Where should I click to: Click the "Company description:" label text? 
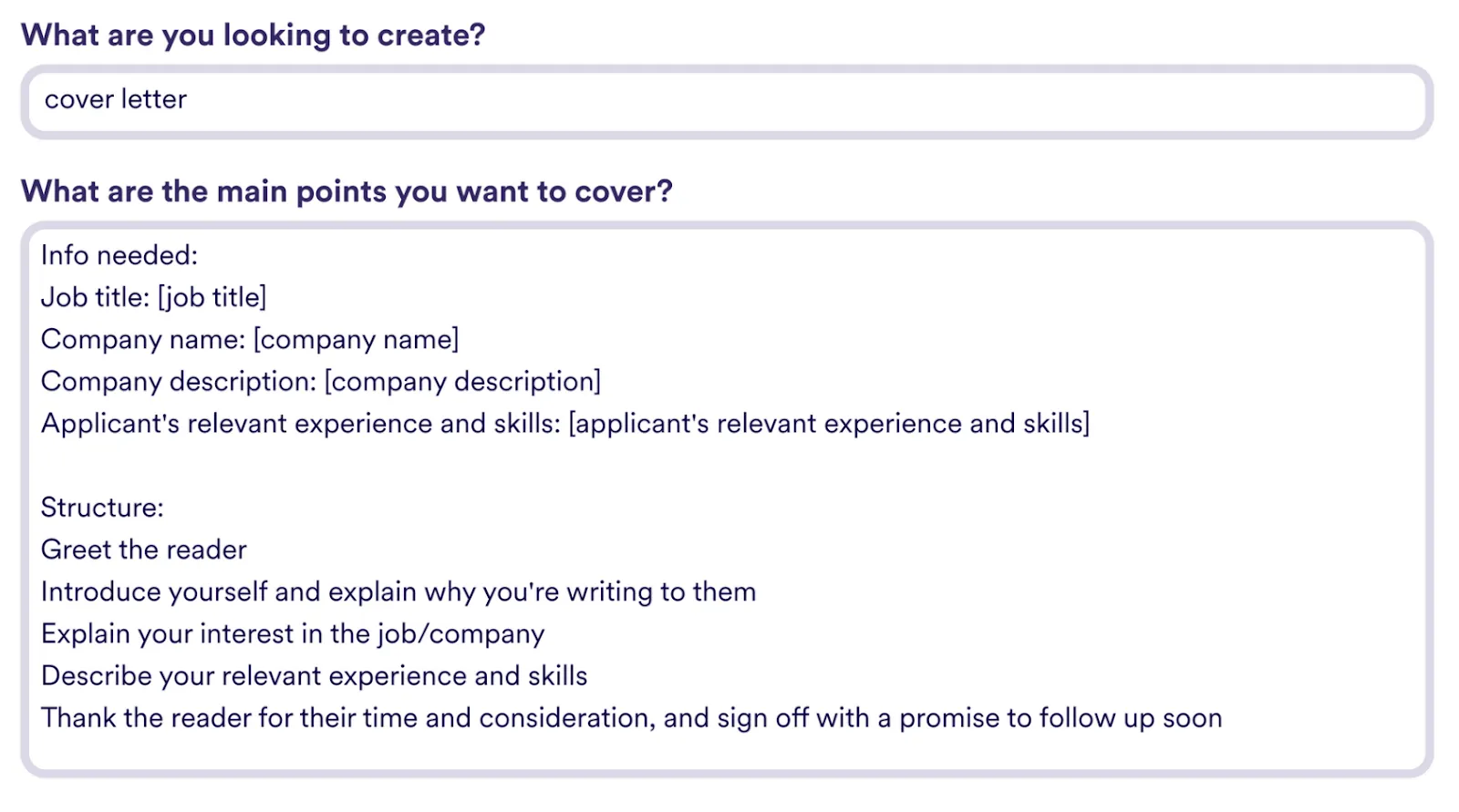click(179, 382)
